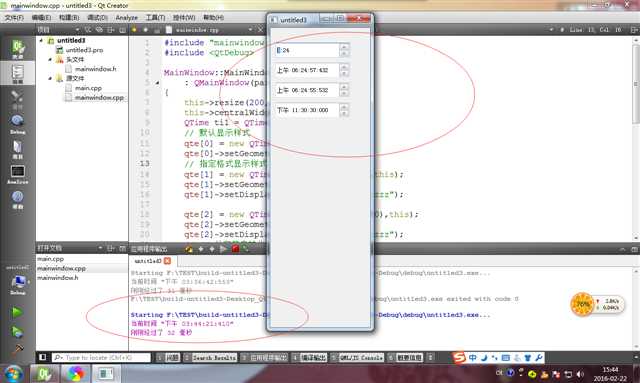This screenshot has width=640, height=383.
Task: Open the 文件(F) menu
Action: [x=14, y=18]
